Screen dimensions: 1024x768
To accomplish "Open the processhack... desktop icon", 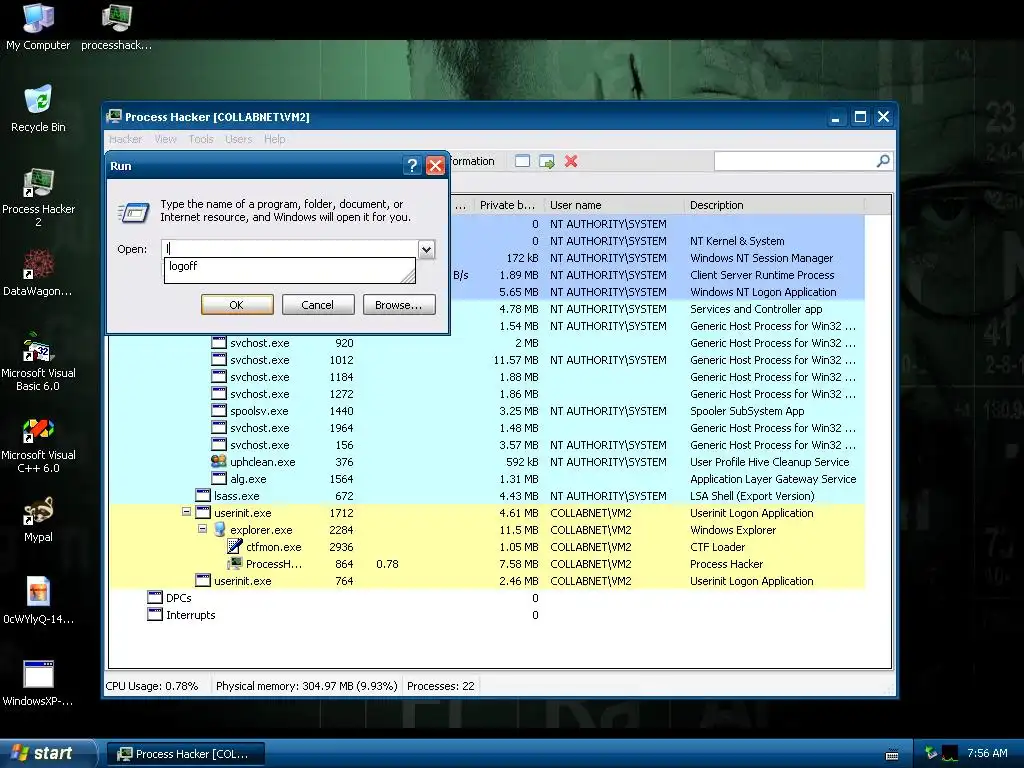I will pos(116,27).
